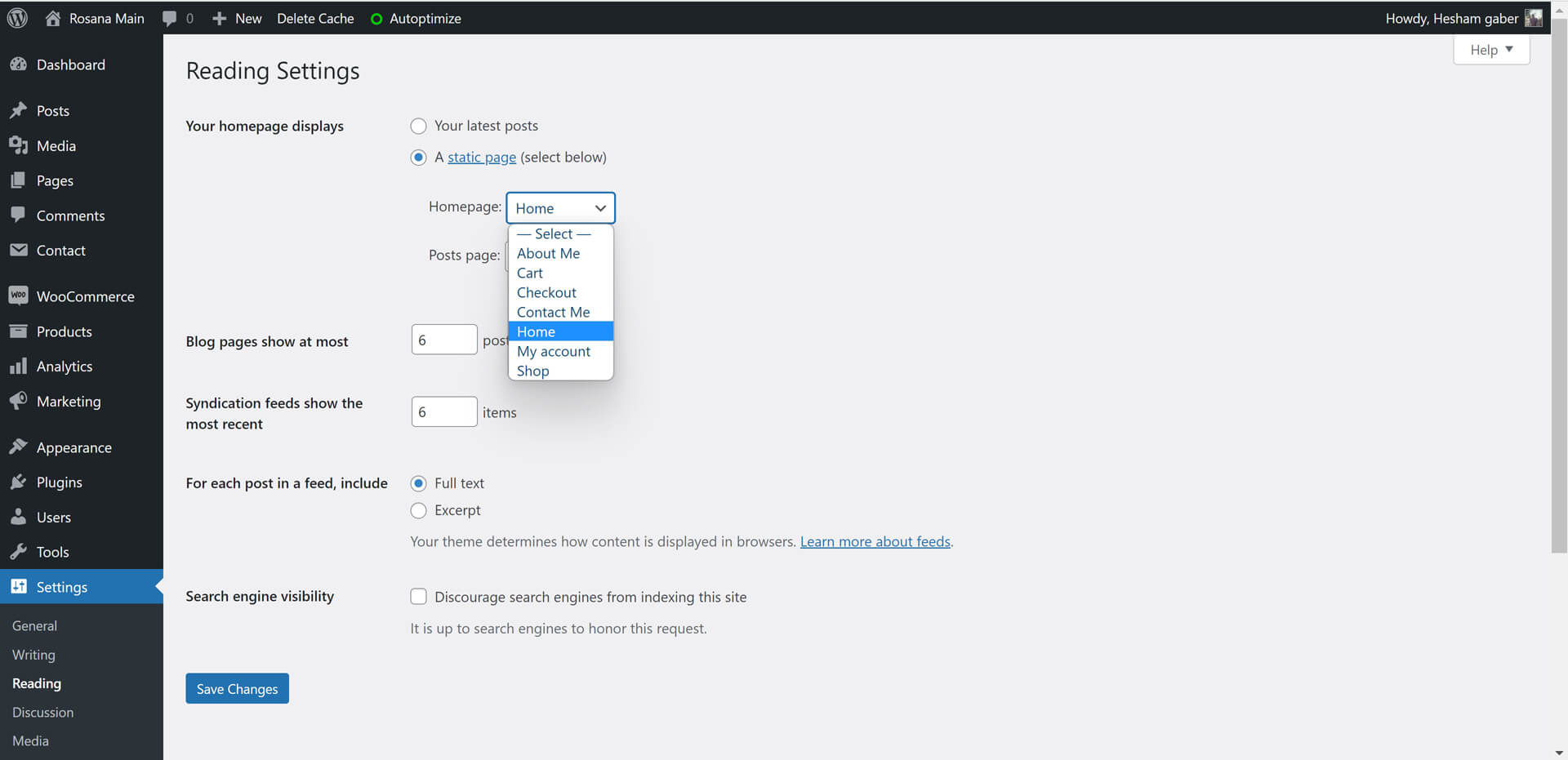The image size is (1568, 760).
Task: Open the comments bubble icon in admin bar
Action: (x=169, y=18)
